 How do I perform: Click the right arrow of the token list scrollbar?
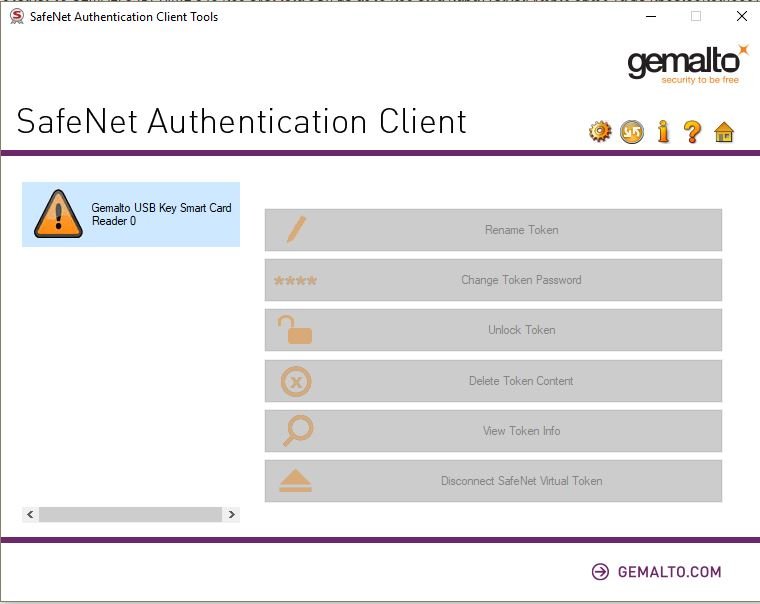(232, 514)
